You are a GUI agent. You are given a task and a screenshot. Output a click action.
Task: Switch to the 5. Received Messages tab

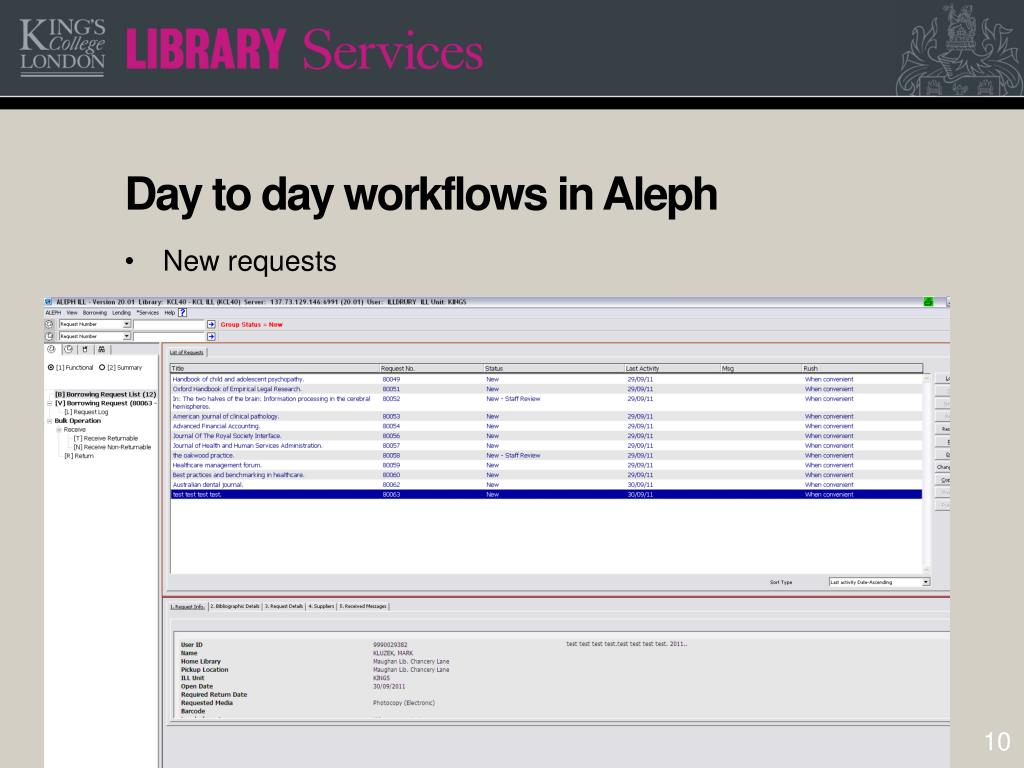pyautogui.click(x=363, y=607)
